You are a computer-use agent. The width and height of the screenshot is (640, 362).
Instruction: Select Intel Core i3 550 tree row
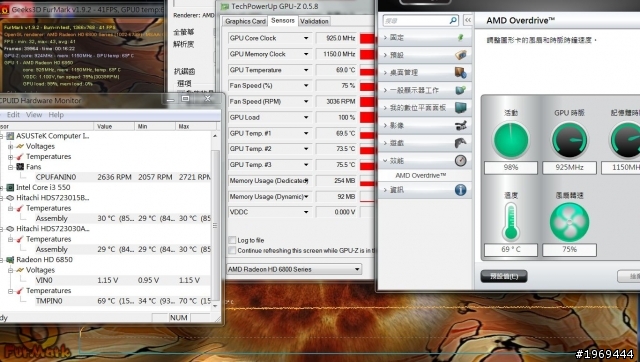43,187
